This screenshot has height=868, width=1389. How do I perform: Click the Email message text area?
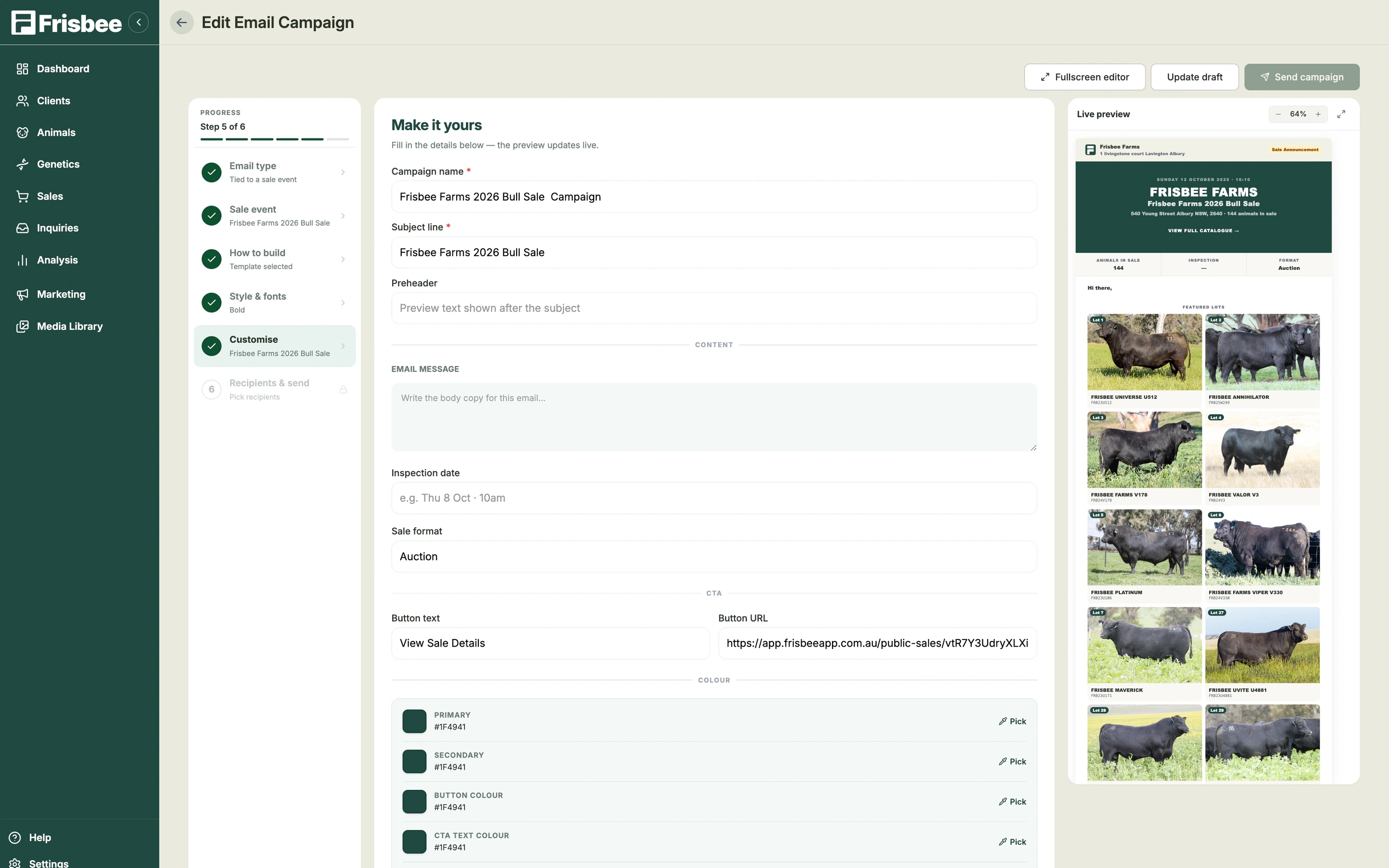pyautogui.click(x=714, y=417)
